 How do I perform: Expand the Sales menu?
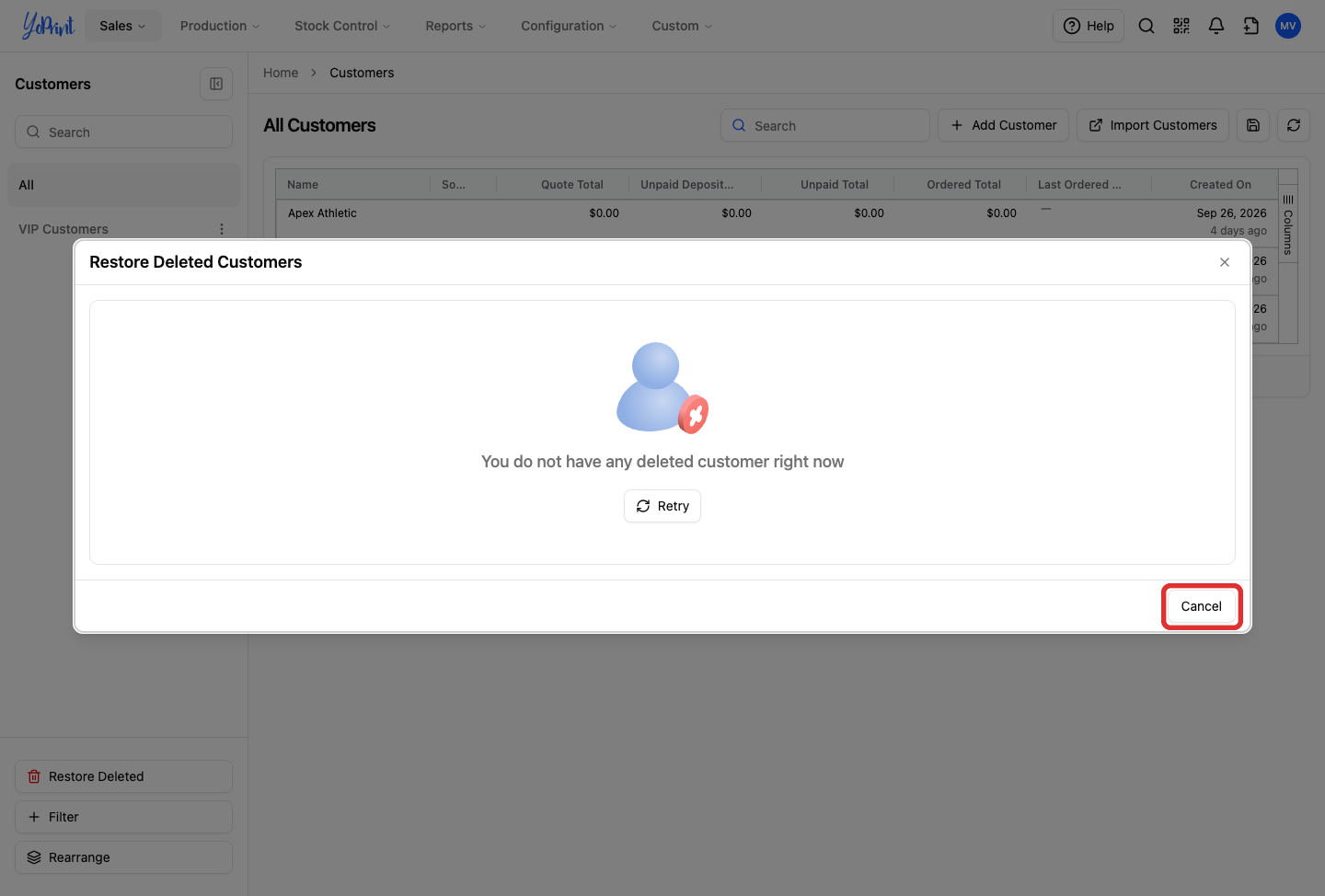[122, 26]
